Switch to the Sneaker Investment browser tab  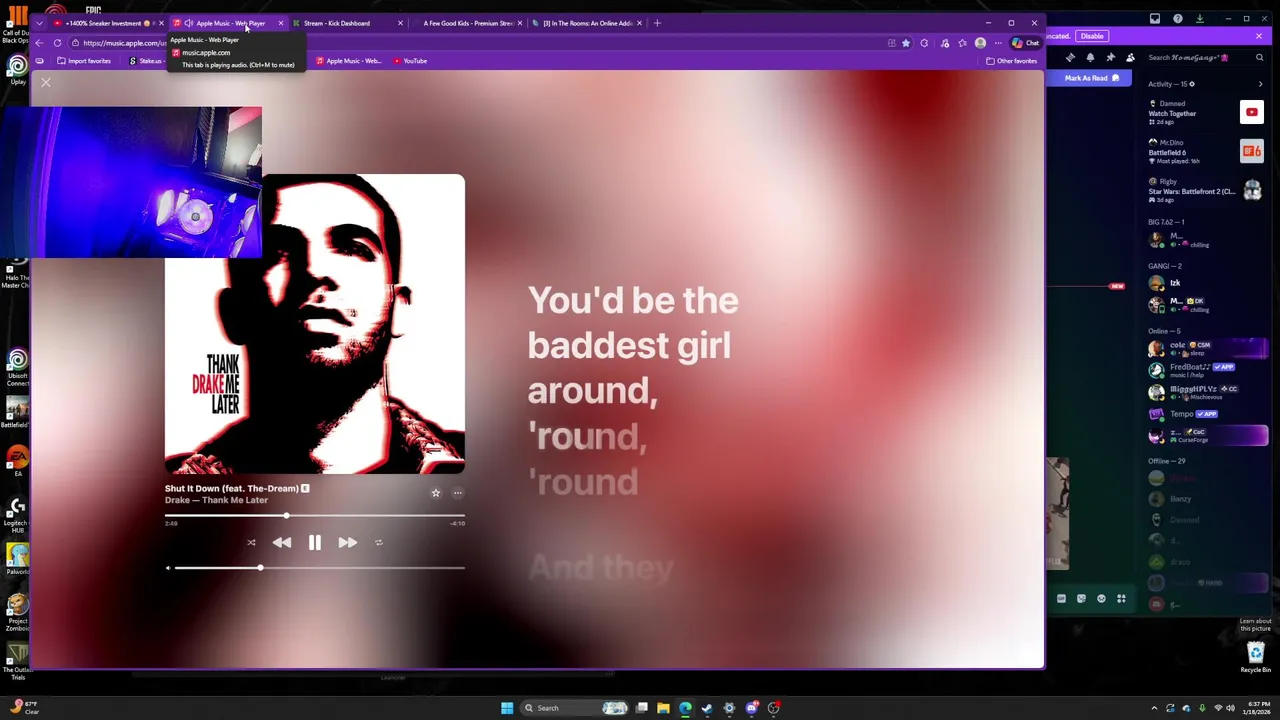point(110,23)
